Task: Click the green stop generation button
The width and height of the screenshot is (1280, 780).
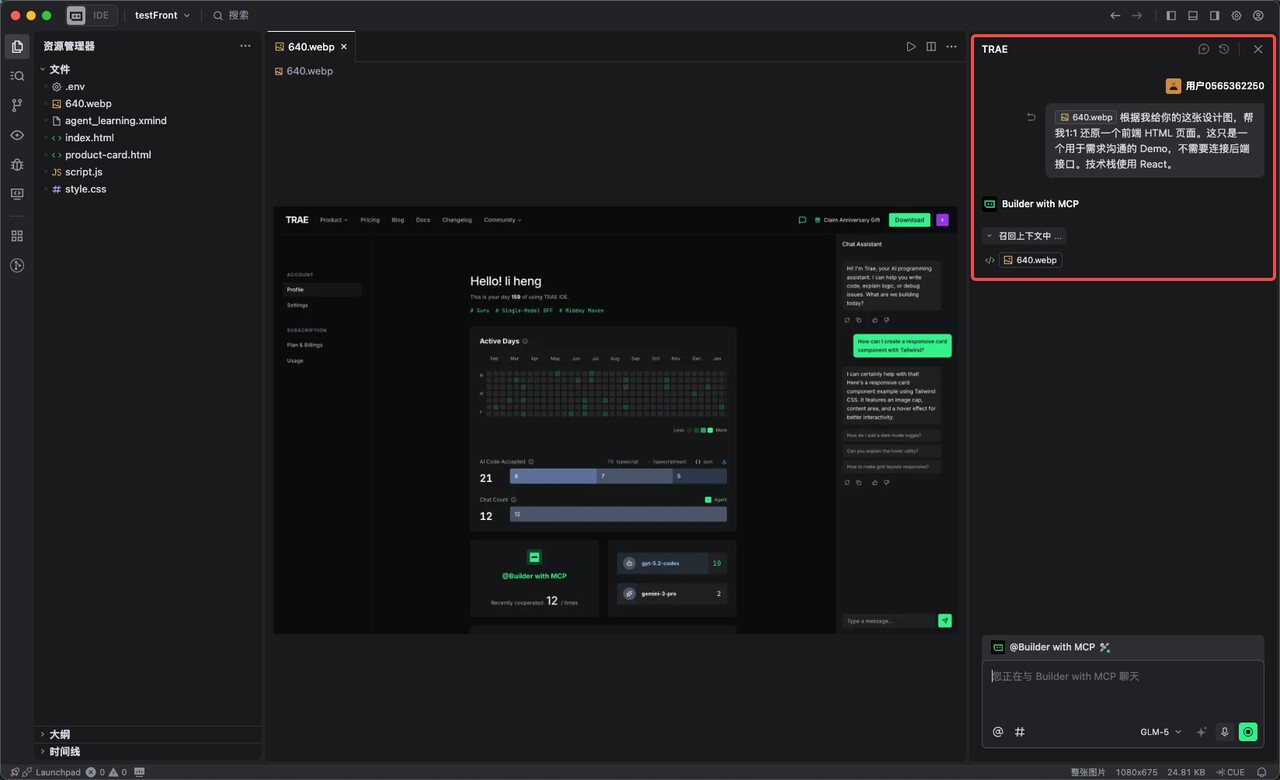Action: [1248, 732]
